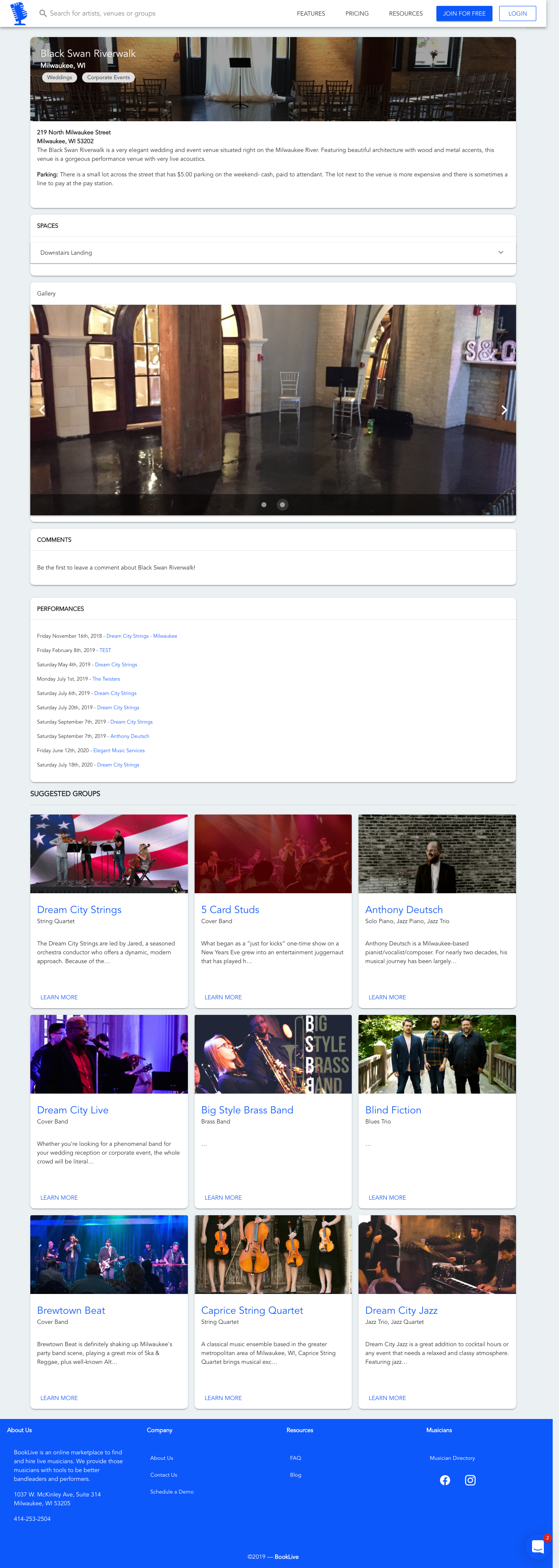
Task: Click the LOGIN button
Action: (x=518, y=13)
